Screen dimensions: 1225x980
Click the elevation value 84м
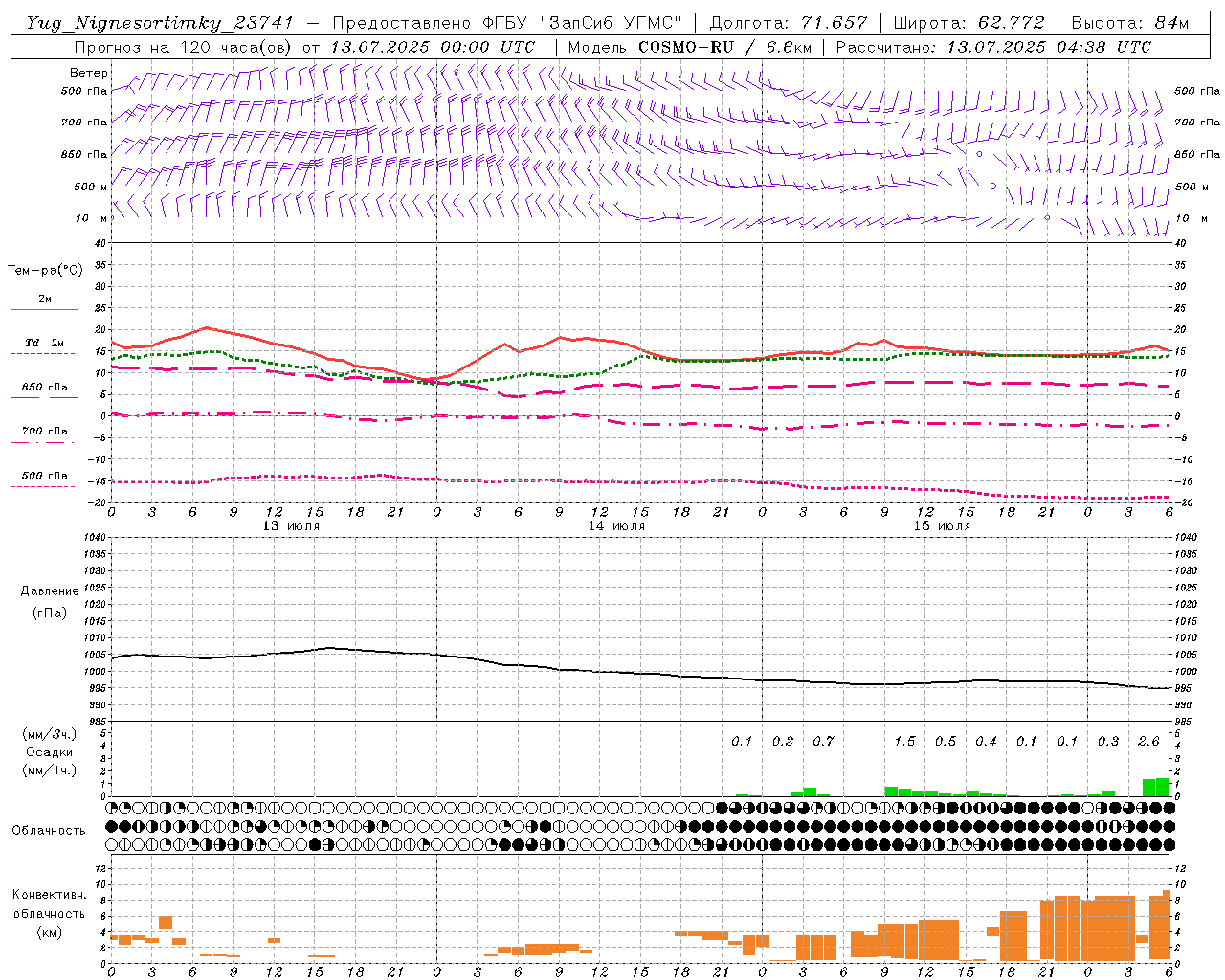coord(1171,23)
